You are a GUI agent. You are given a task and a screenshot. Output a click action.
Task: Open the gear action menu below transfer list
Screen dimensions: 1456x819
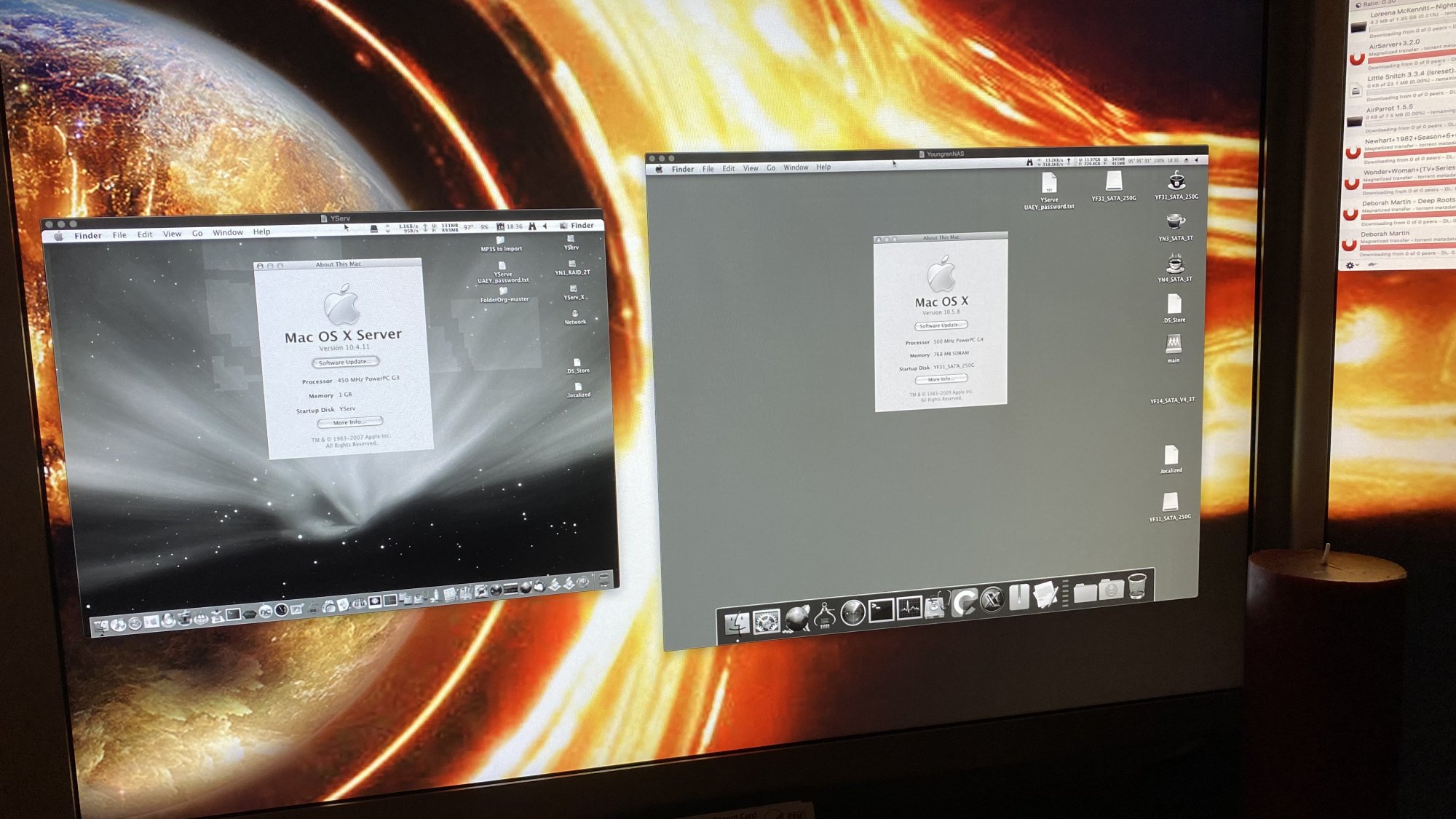(1351, 265)
